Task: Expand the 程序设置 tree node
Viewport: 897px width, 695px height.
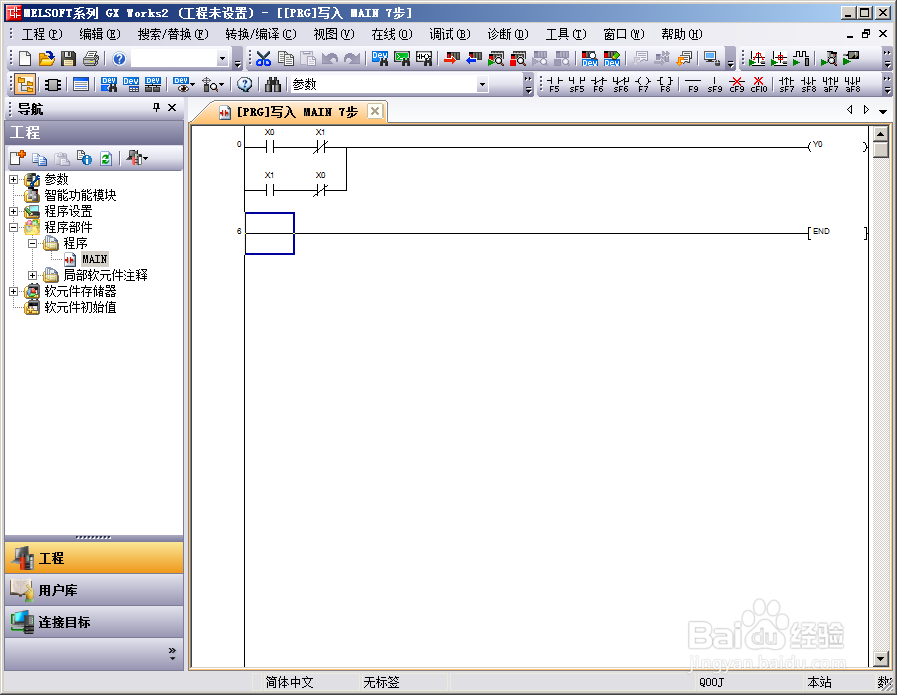Action: [x=14, y=212]
